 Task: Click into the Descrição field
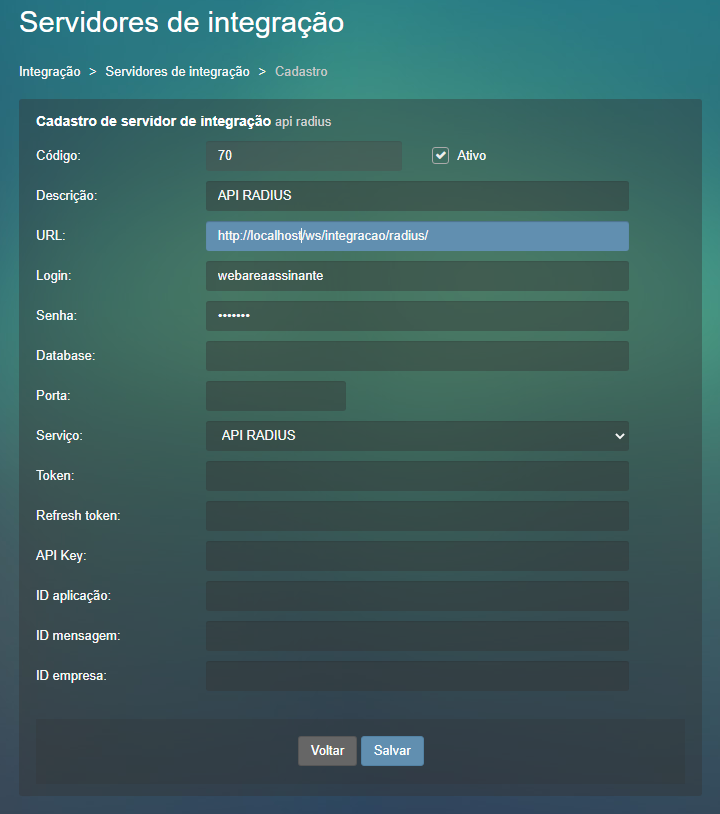pyautogui.click(x=417, y=196)
